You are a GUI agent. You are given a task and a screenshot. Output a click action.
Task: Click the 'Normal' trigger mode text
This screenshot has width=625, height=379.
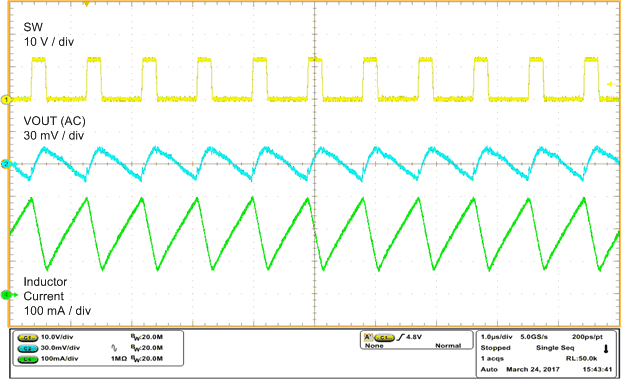[x=448, y=346]
